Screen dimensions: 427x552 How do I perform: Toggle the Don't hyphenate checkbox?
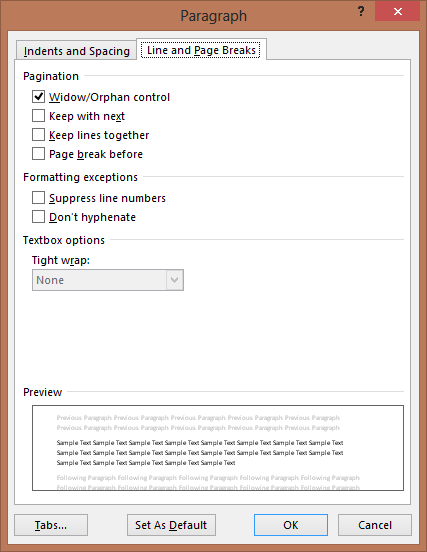point(38,217)
